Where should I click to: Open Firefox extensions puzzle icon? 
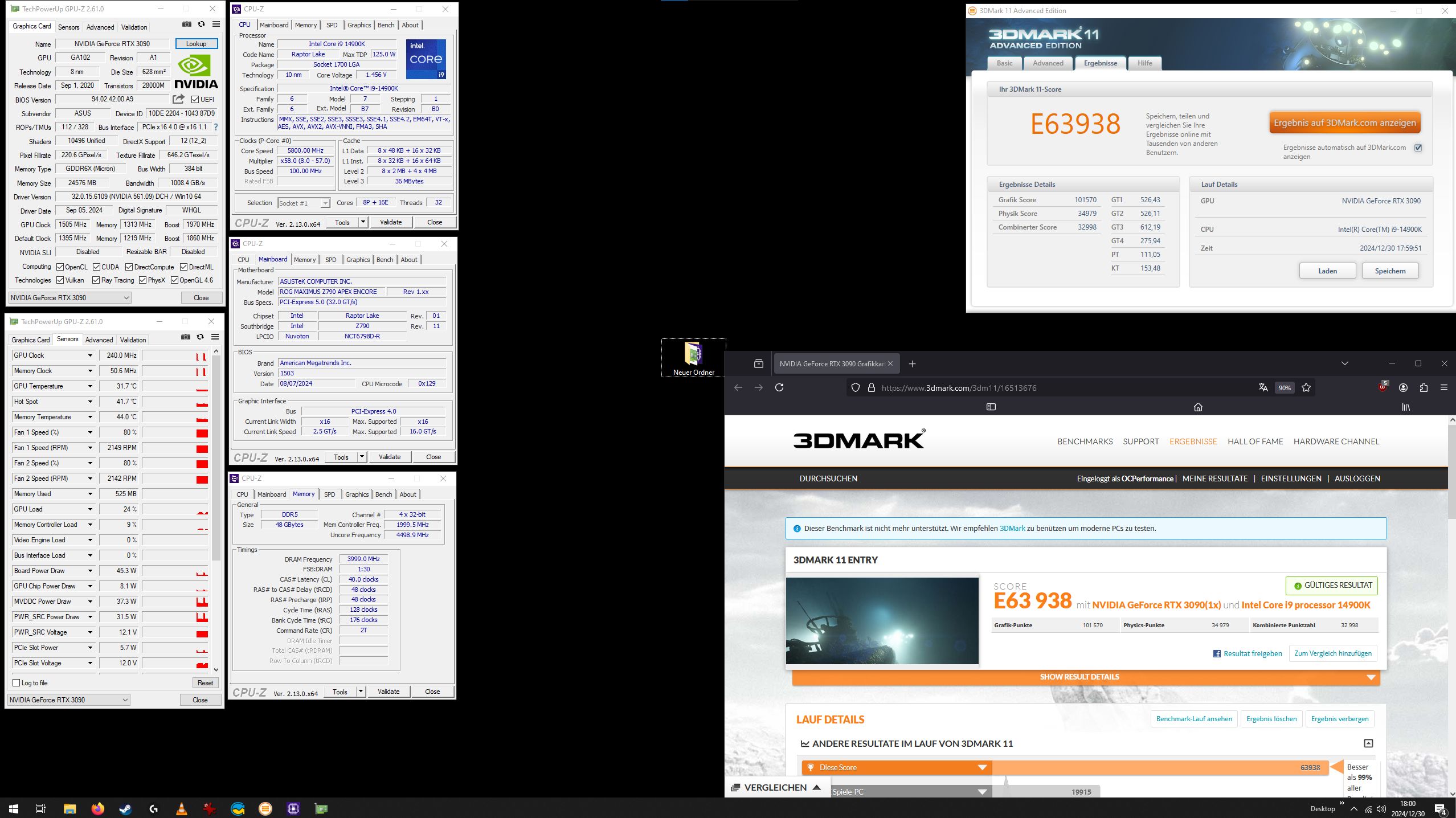1424,387
